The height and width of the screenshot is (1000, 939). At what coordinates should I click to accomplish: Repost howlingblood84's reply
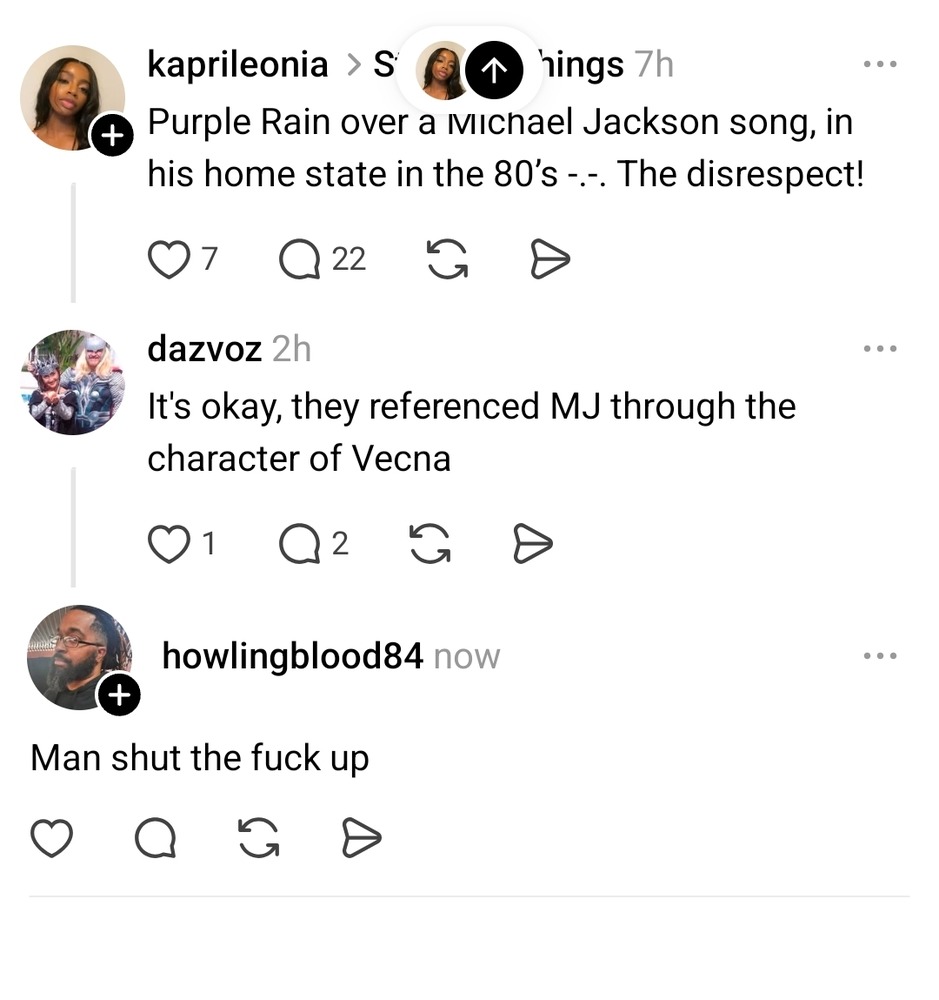click(259, 838)
